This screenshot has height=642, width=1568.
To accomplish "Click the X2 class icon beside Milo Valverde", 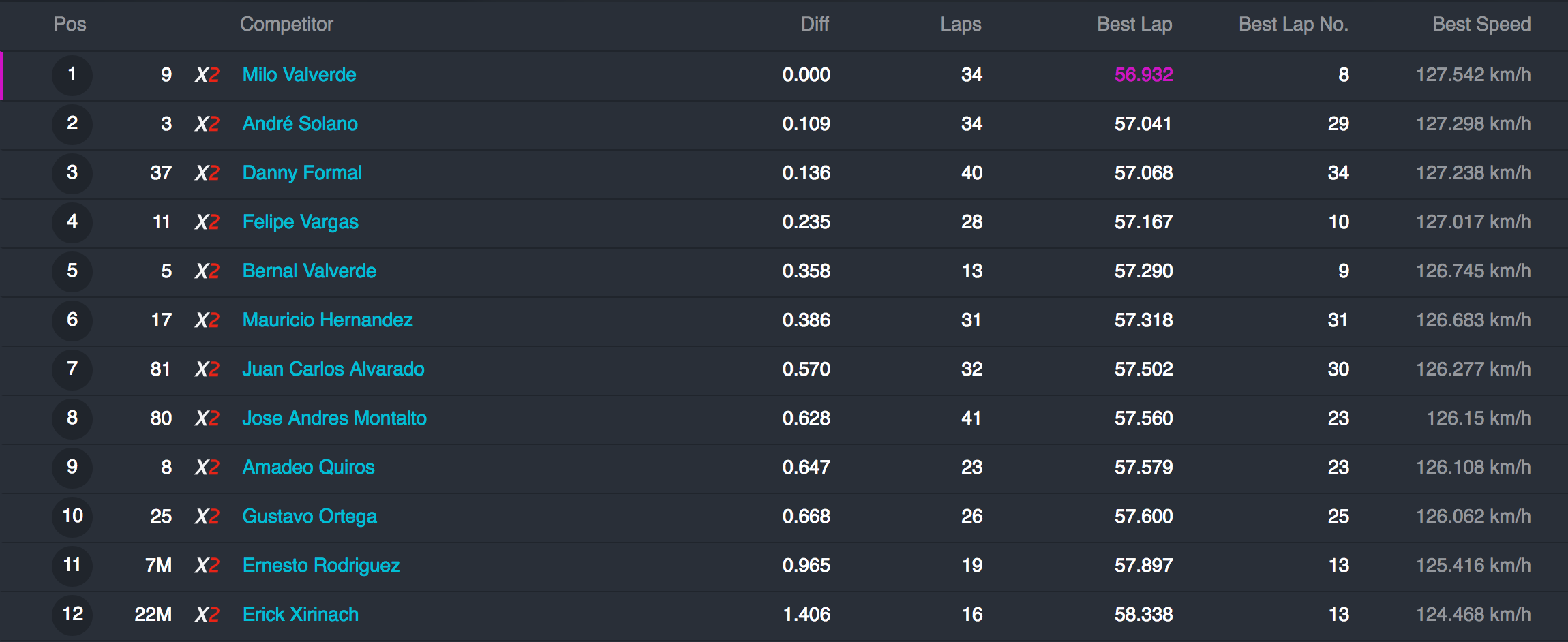I will [207, 75].
